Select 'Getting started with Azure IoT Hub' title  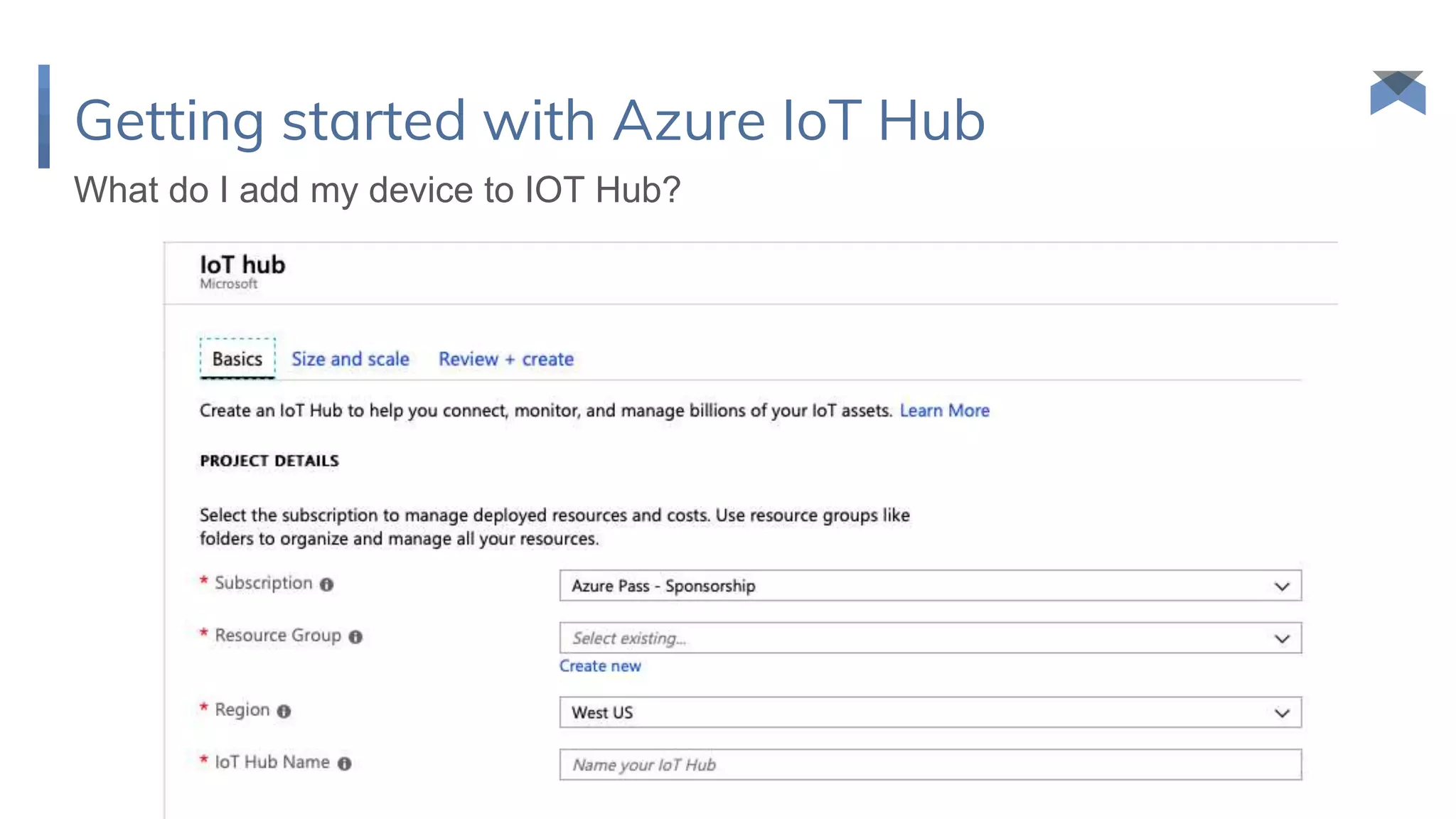pos(530,121)
